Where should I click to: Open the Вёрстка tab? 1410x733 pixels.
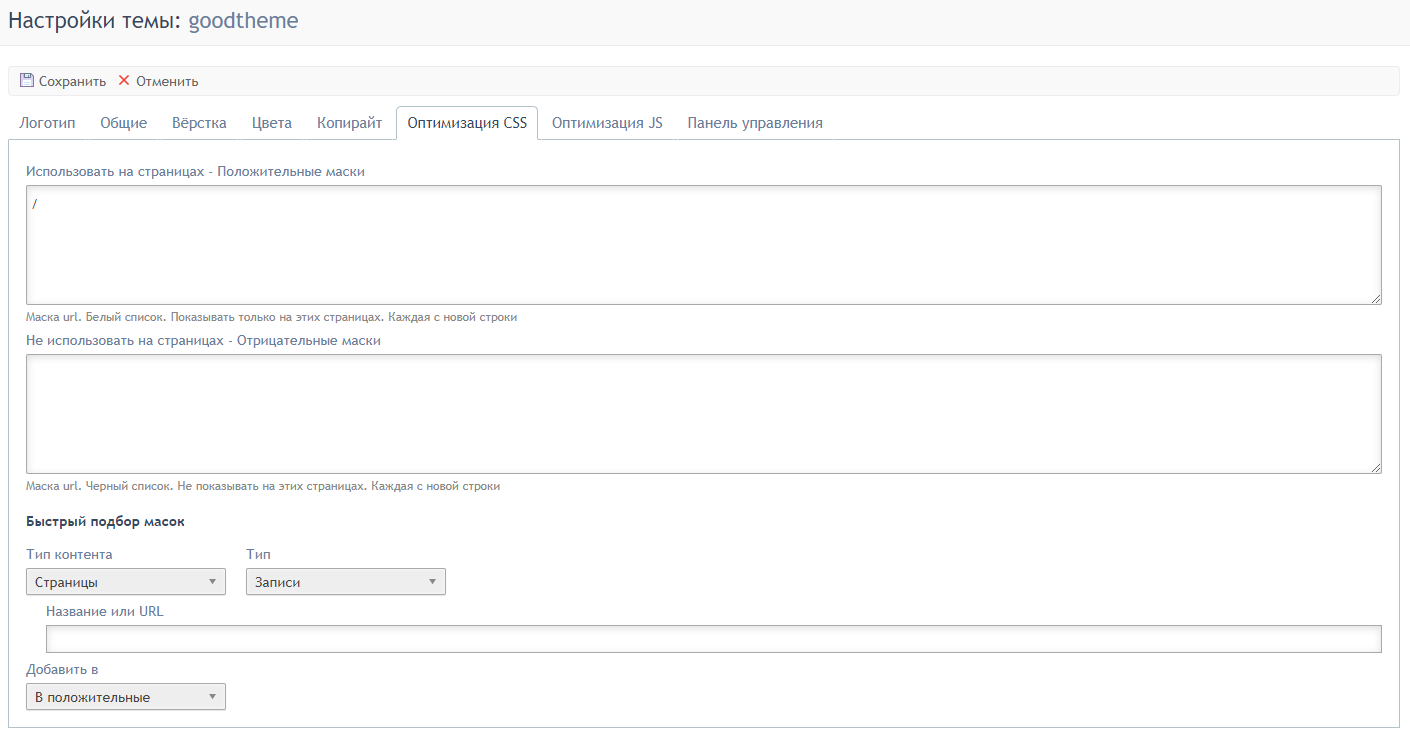point(199,123)
